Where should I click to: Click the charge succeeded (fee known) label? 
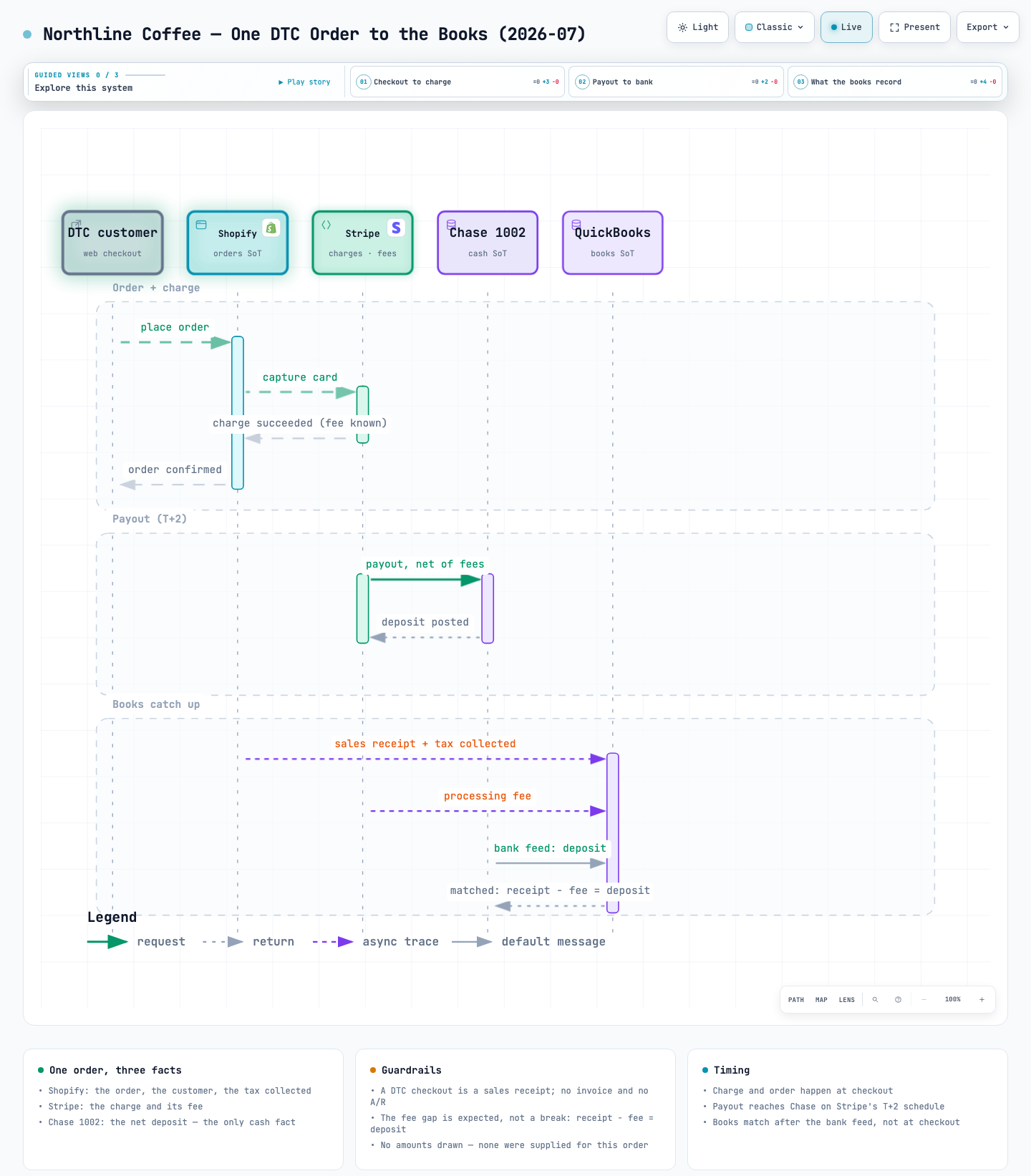(300, 423)
